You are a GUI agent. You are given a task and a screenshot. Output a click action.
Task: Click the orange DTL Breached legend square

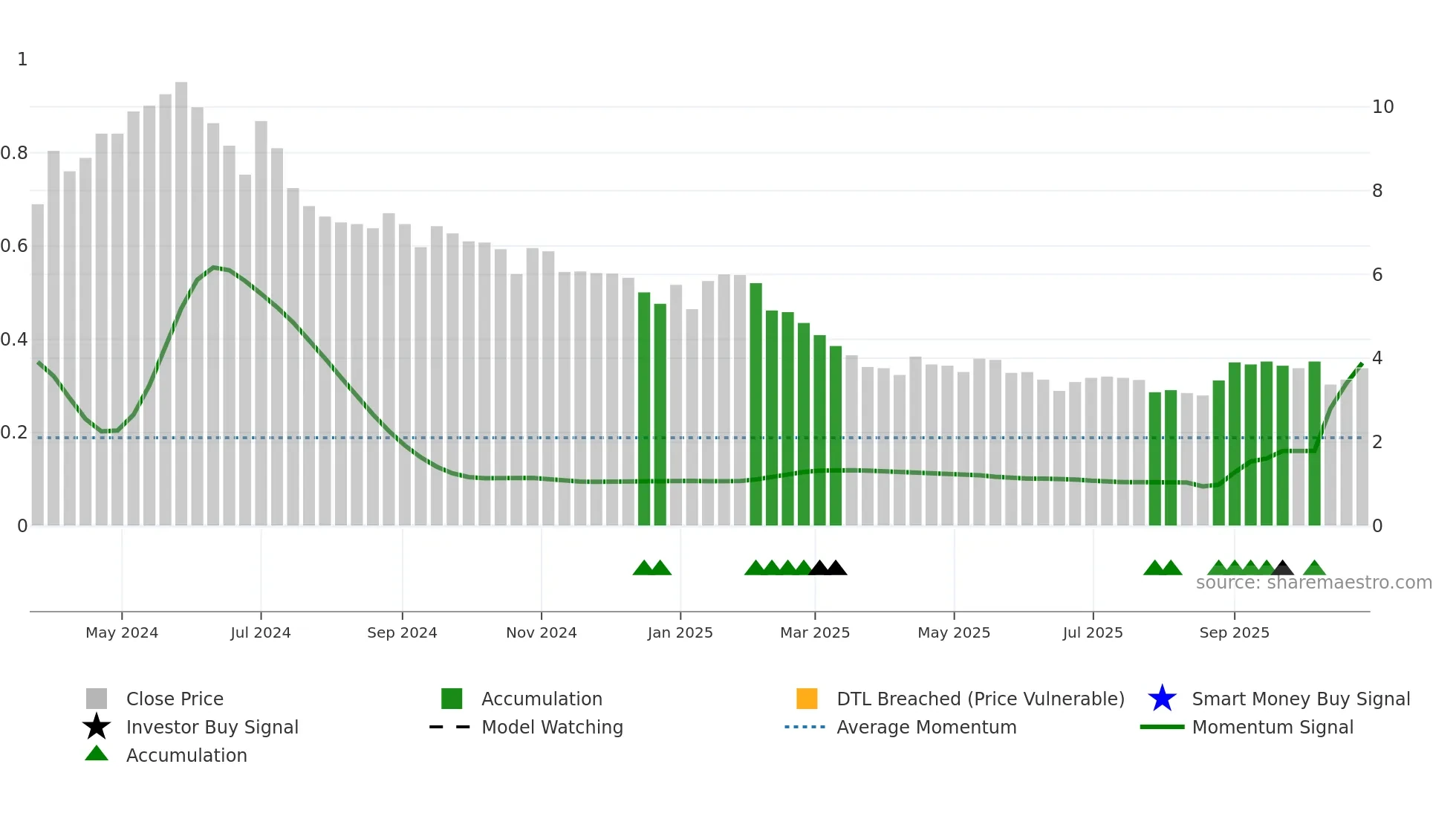pos(807,699)
